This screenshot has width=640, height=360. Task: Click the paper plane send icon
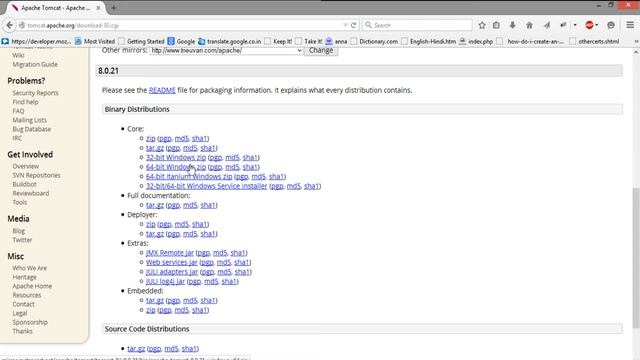click(x=547, y=25)
